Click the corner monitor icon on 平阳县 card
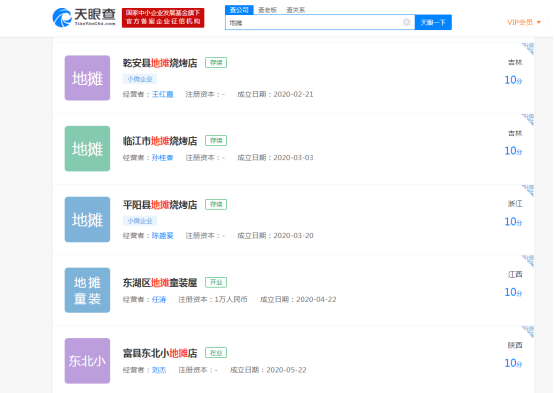 tap(528, 190)
